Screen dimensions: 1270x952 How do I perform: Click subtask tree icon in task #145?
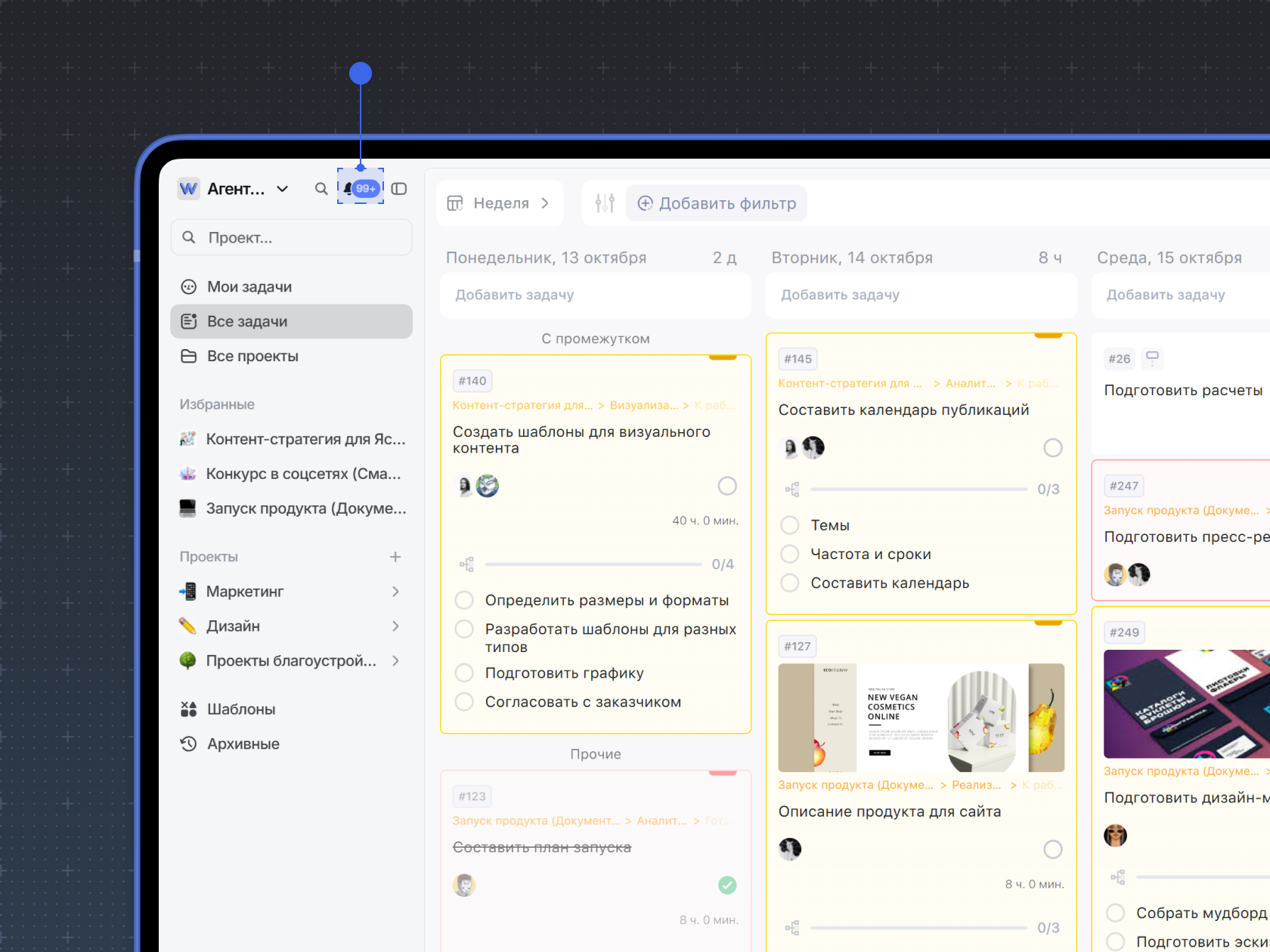(x=791, y=490)
